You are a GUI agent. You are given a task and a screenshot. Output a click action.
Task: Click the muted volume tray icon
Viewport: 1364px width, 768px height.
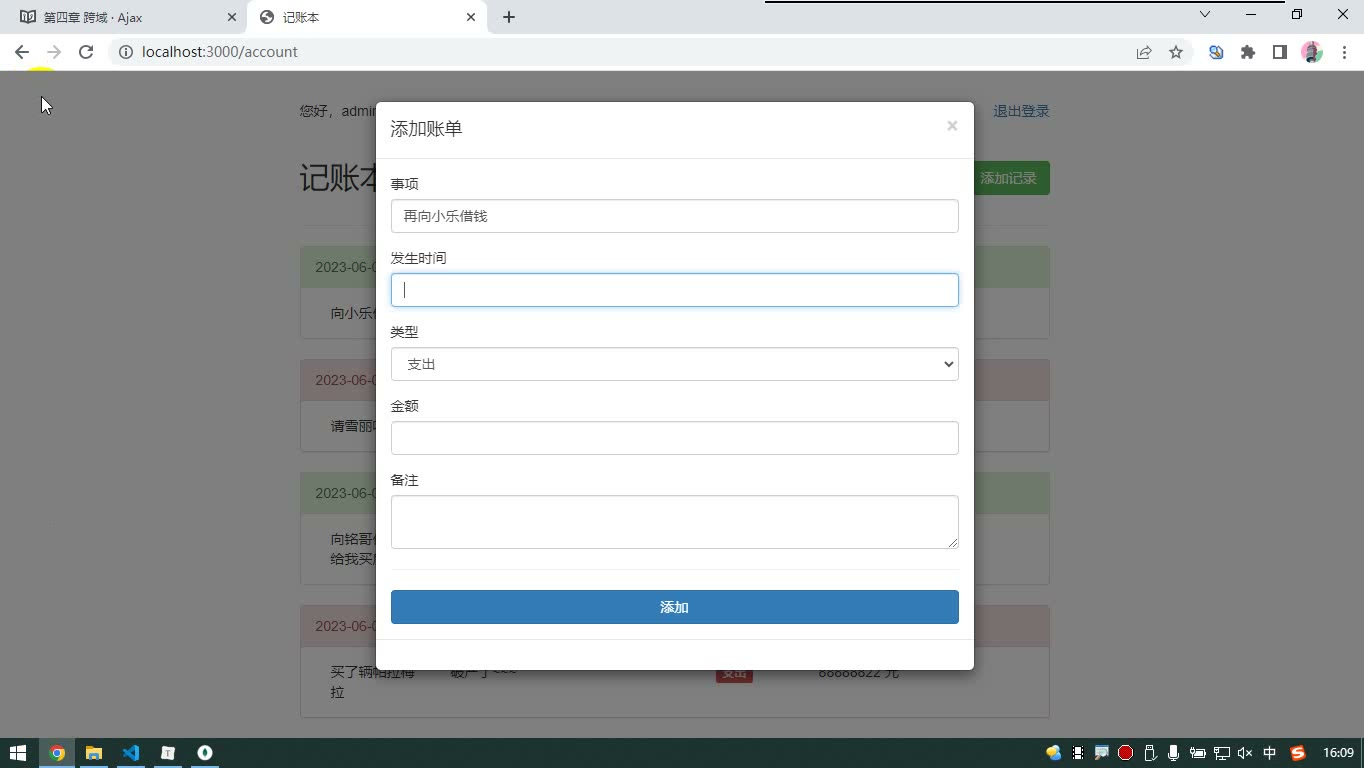point(1246,753)
